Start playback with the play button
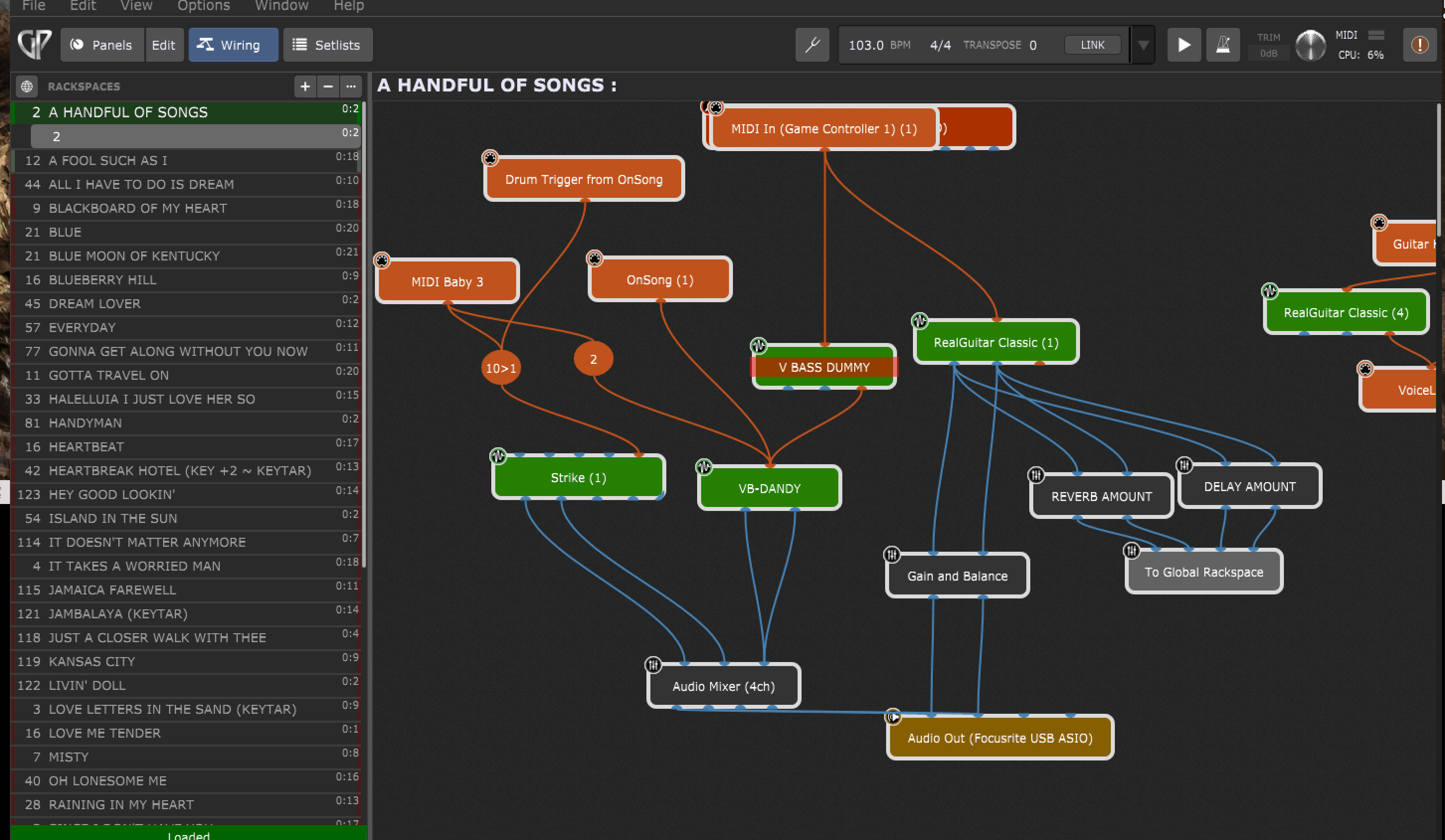This screenshot has width=1445, height=840. pos(1184,45)
